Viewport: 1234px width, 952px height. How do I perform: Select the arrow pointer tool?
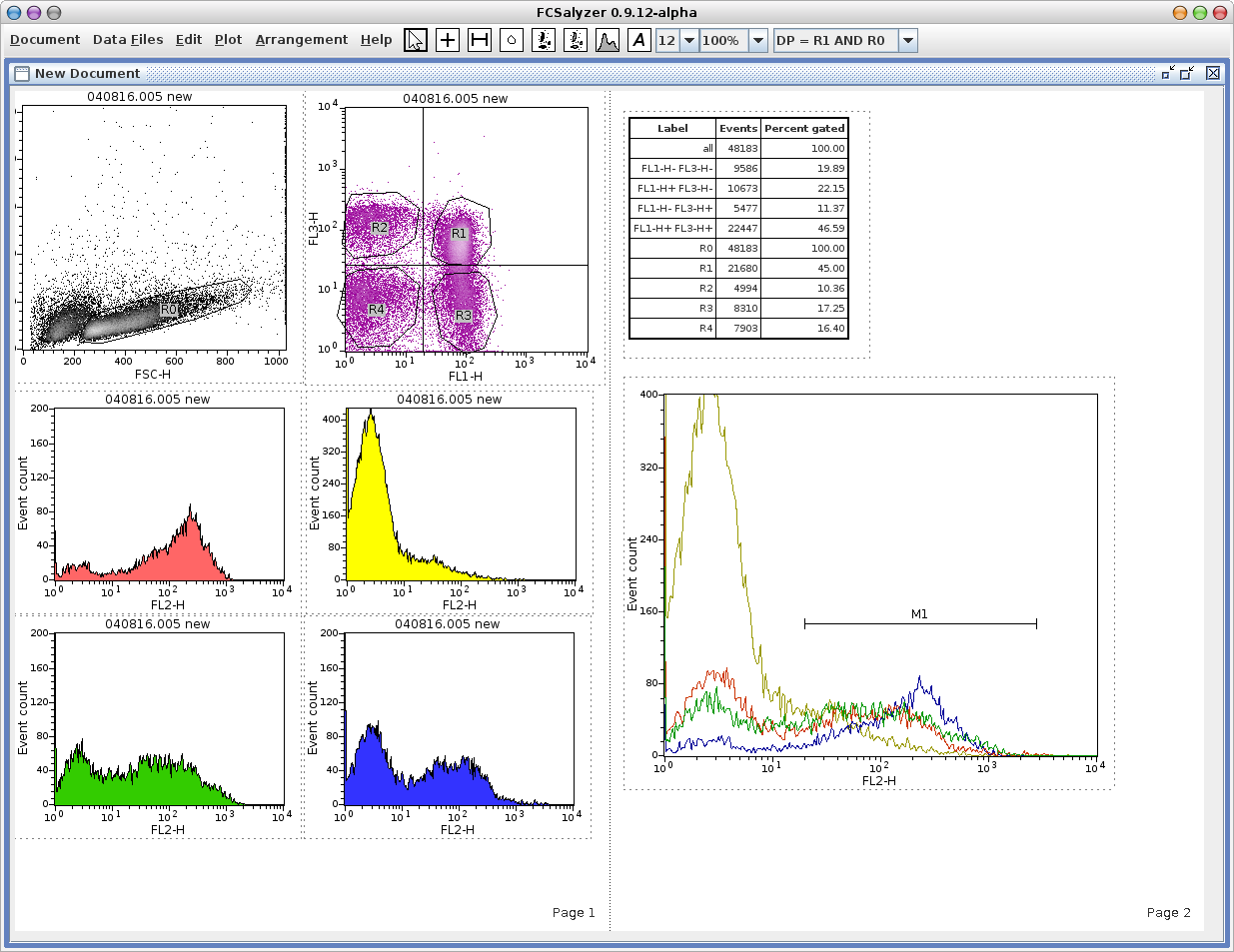416,40
